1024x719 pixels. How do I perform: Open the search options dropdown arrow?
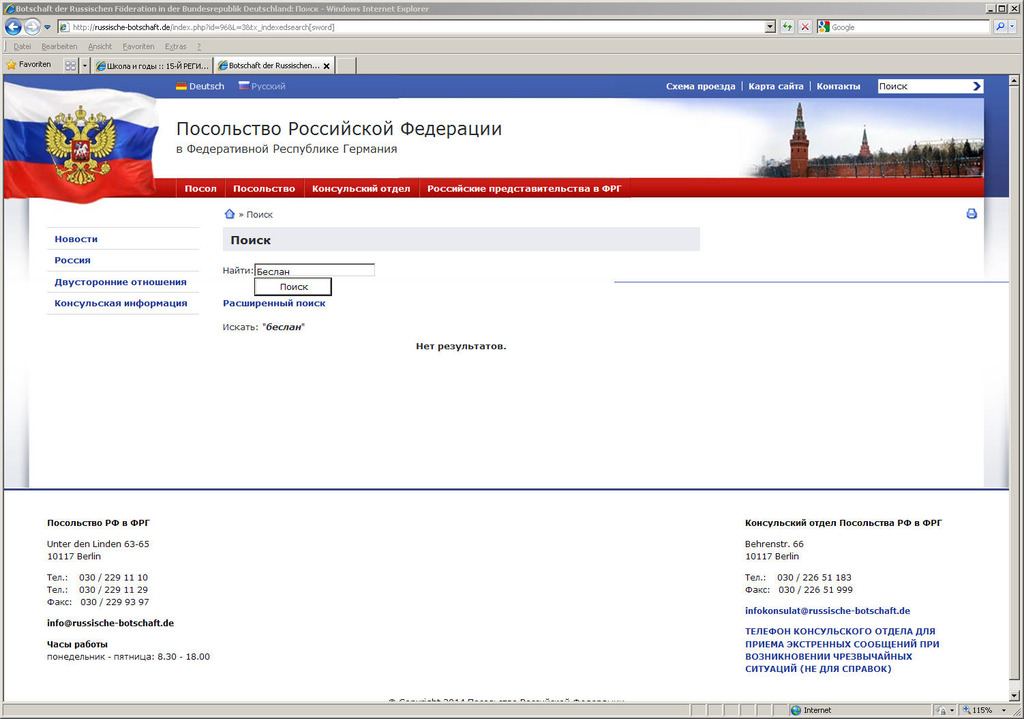click(1013, 27)
